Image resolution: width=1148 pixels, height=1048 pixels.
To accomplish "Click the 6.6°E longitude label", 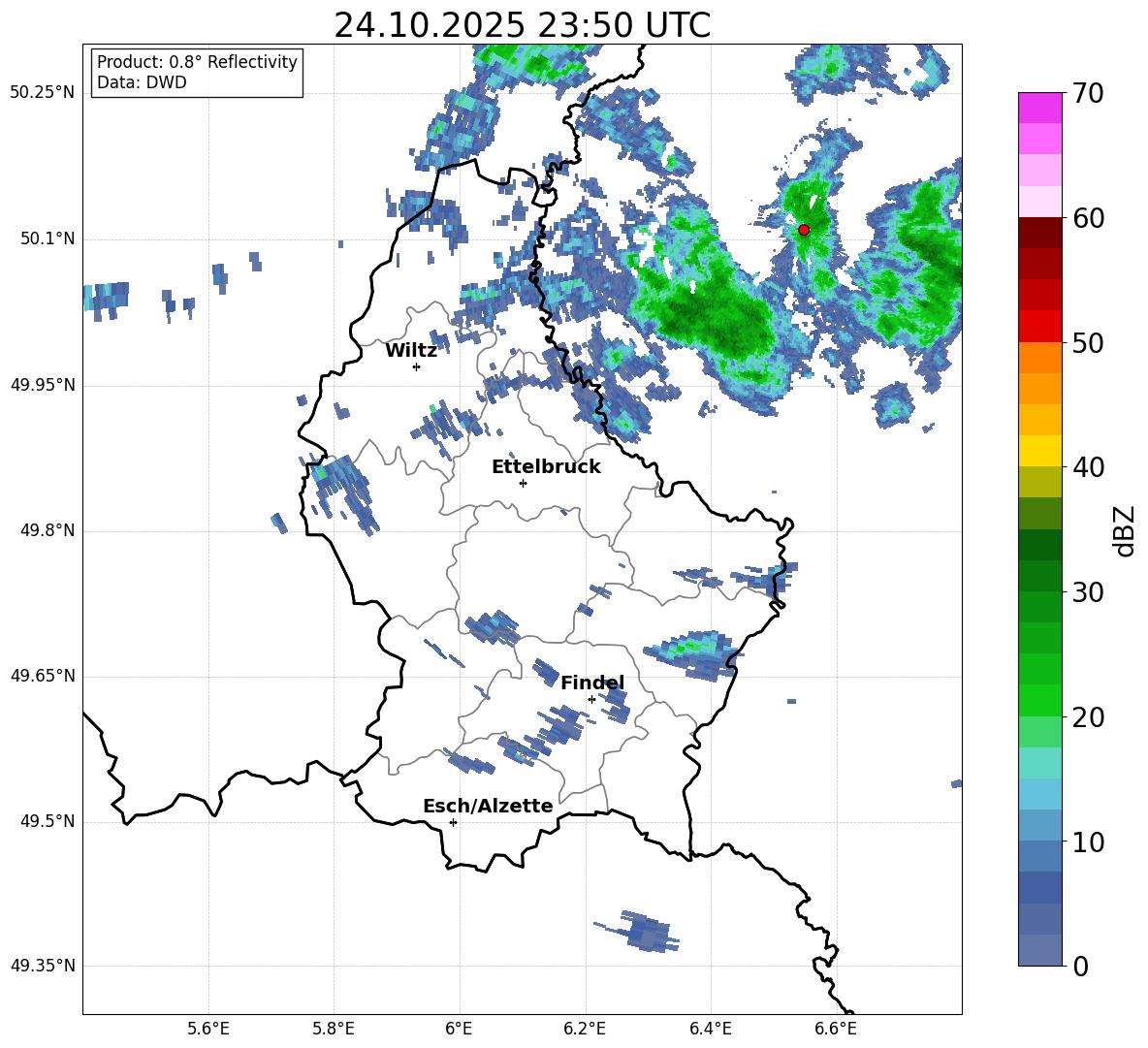I will [836, 1029].
